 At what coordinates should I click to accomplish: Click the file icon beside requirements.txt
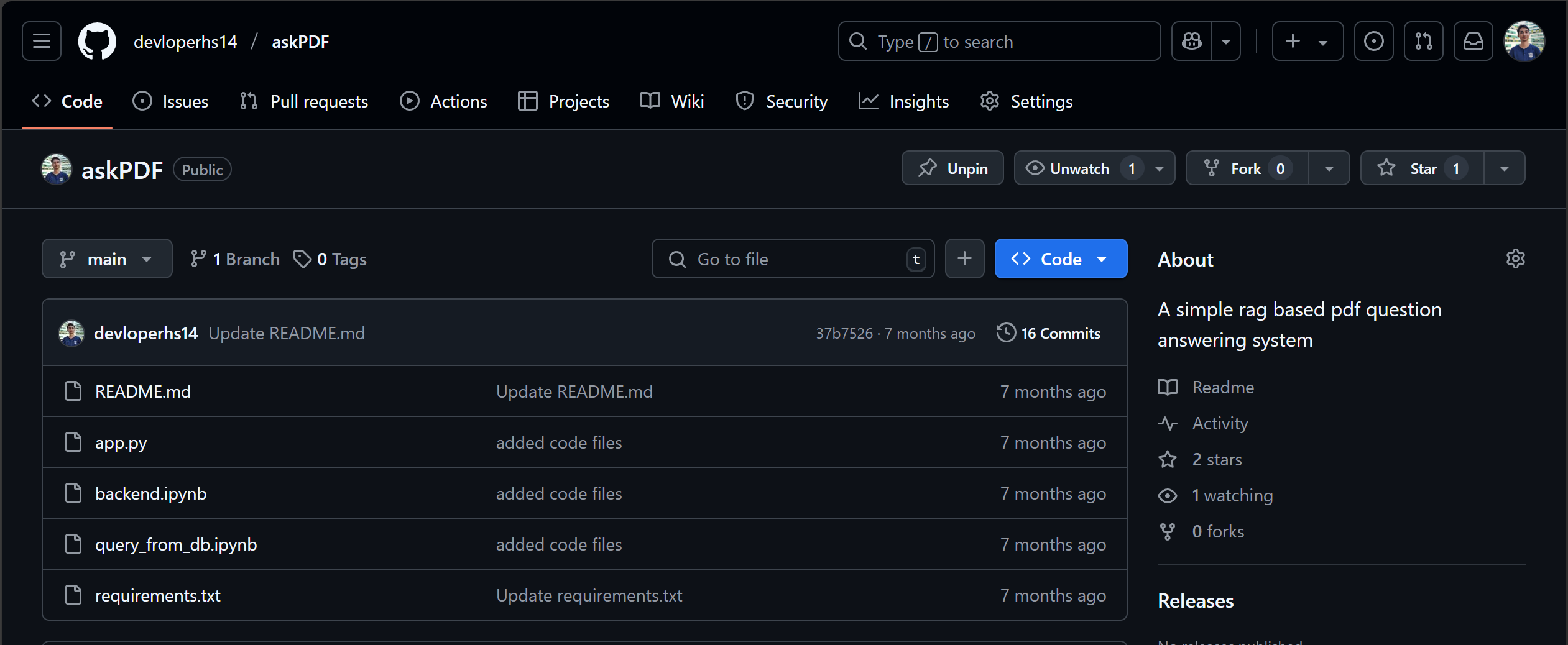point(73,595)
